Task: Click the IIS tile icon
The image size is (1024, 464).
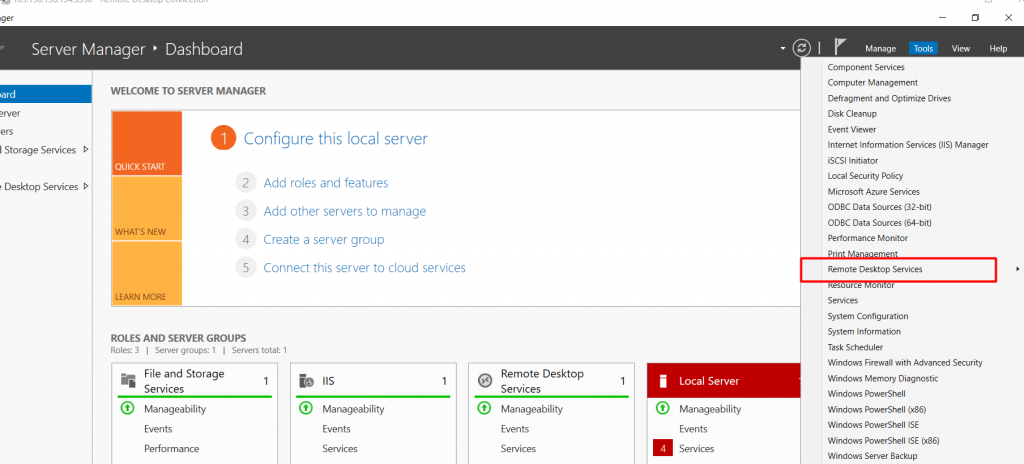Action: tap(307, 381)
